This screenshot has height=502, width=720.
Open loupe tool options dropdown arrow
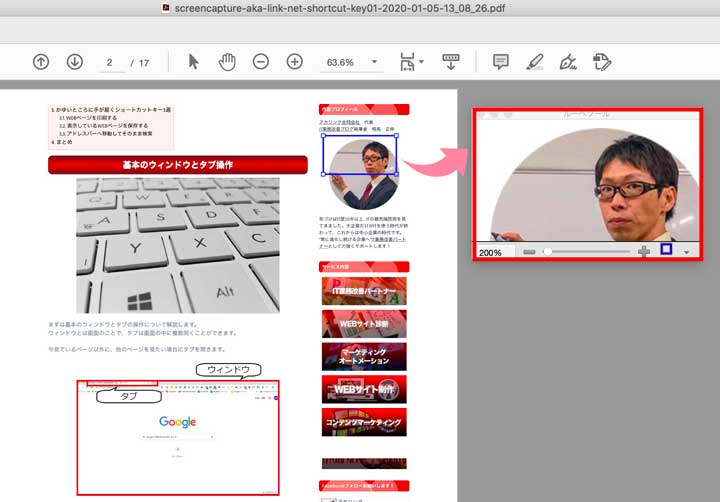(x=687, y=253)
